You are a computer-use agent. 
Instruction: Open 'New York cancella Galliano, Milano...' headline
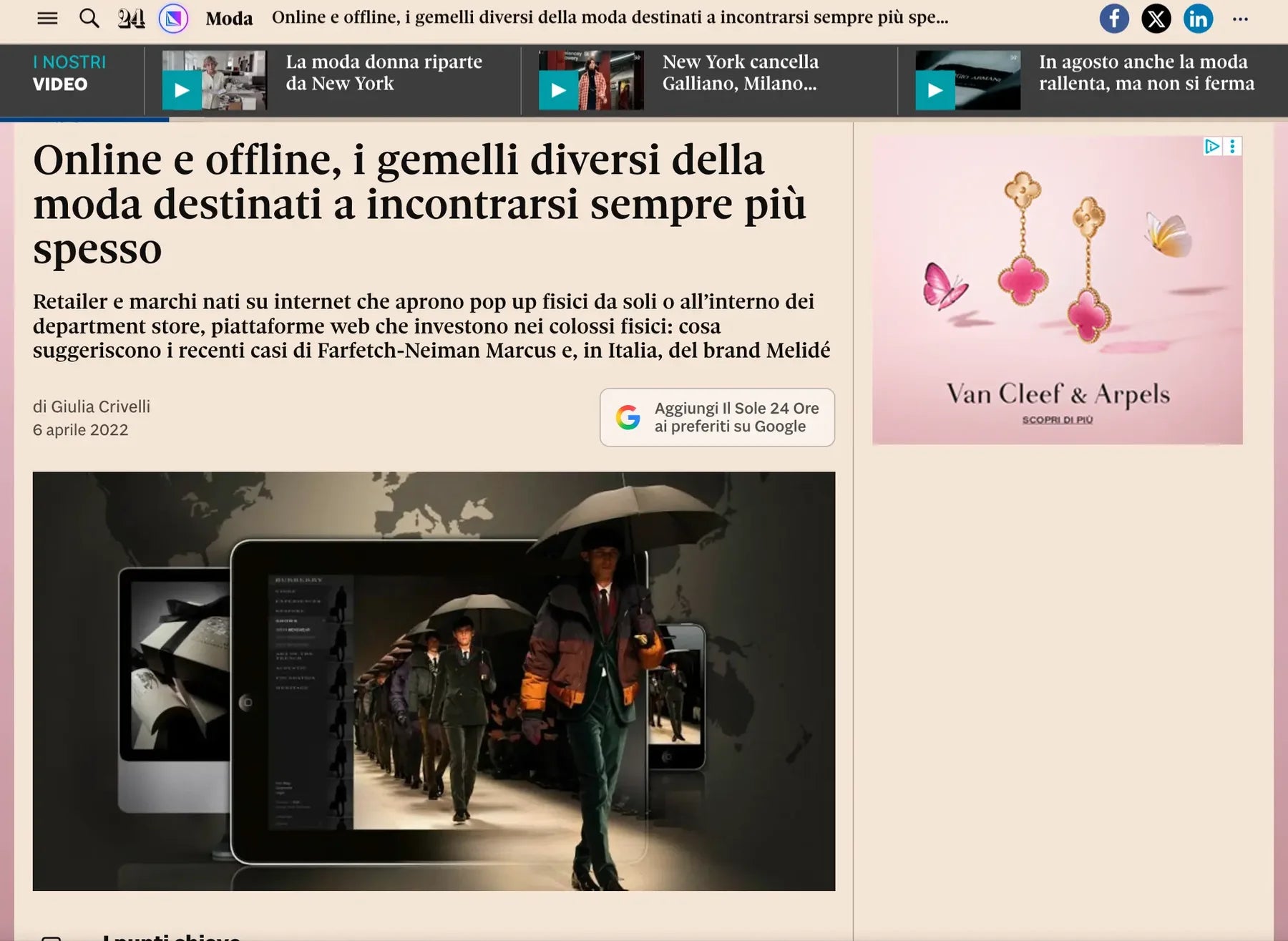coord(741,72)
